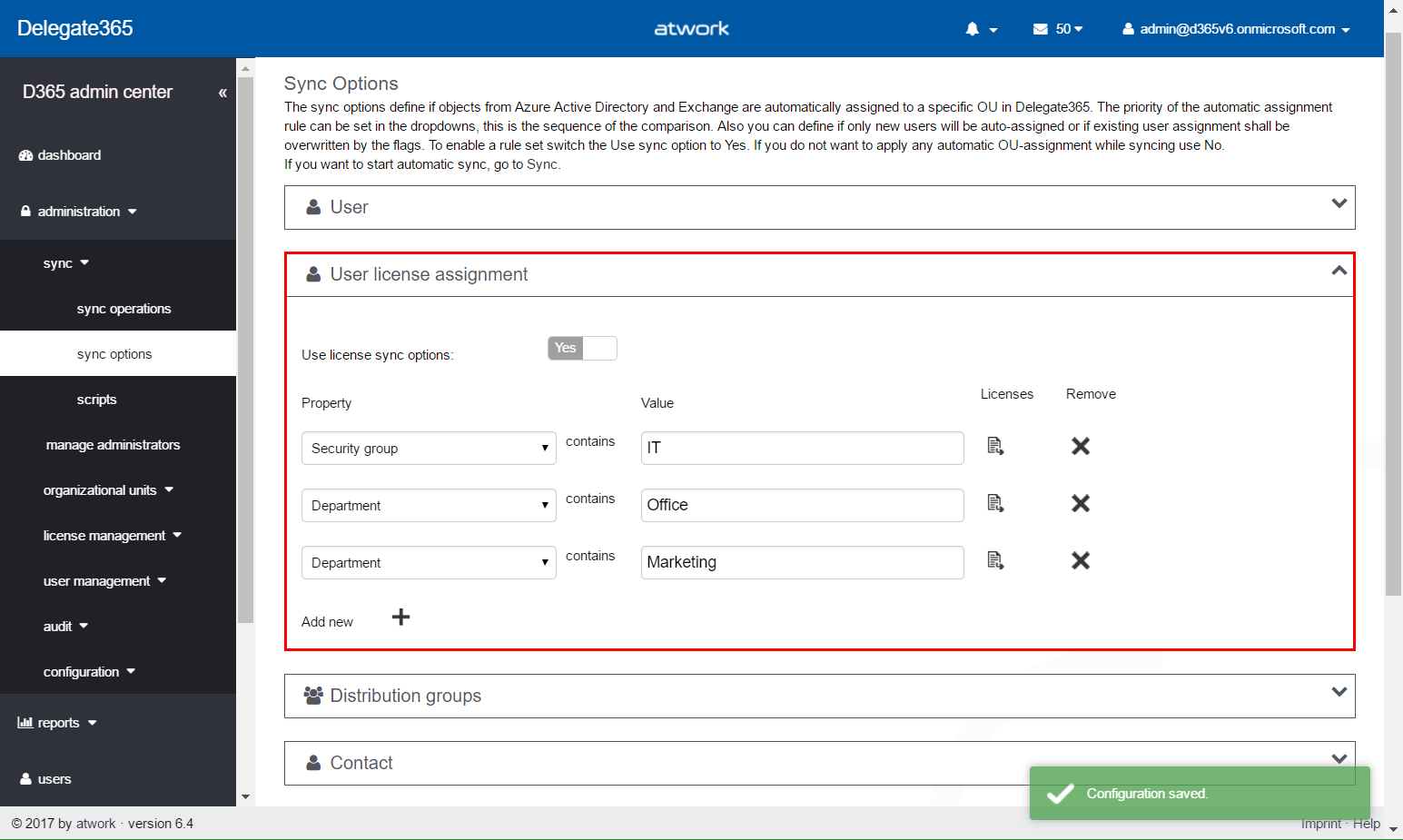
Task: Expand the license management menu
Action: tap(112, 536)
